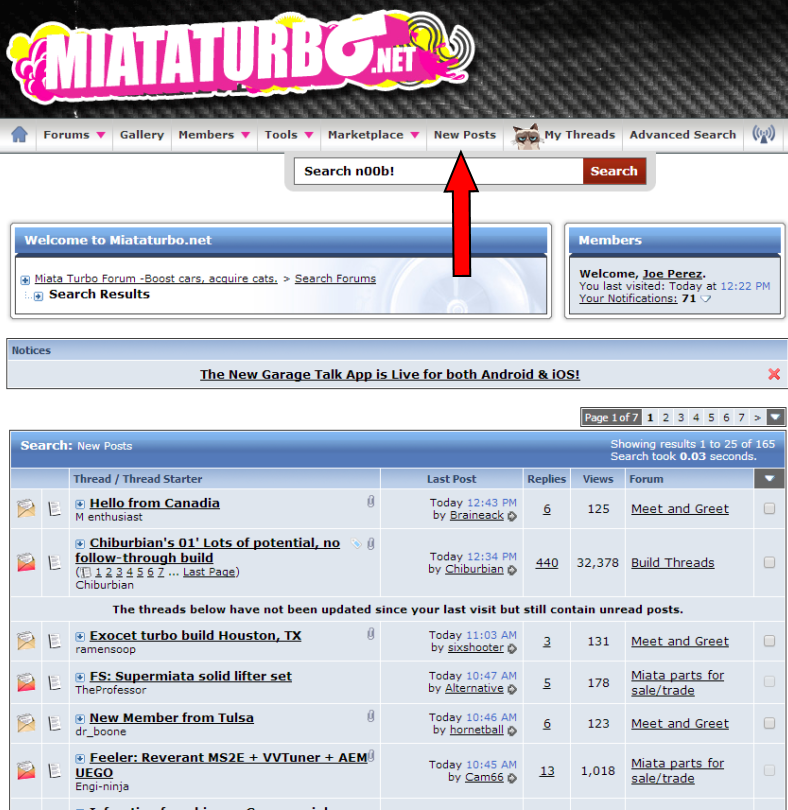Open the Hello from Canadia thread

point(154,503)
